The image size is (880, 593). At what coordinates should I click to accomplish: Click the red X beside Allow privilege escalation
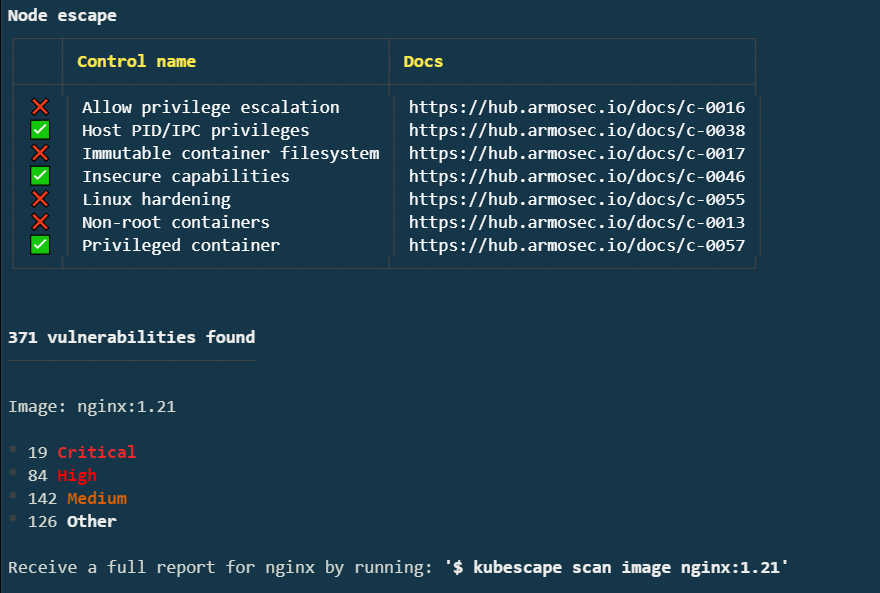click(40, 107)
